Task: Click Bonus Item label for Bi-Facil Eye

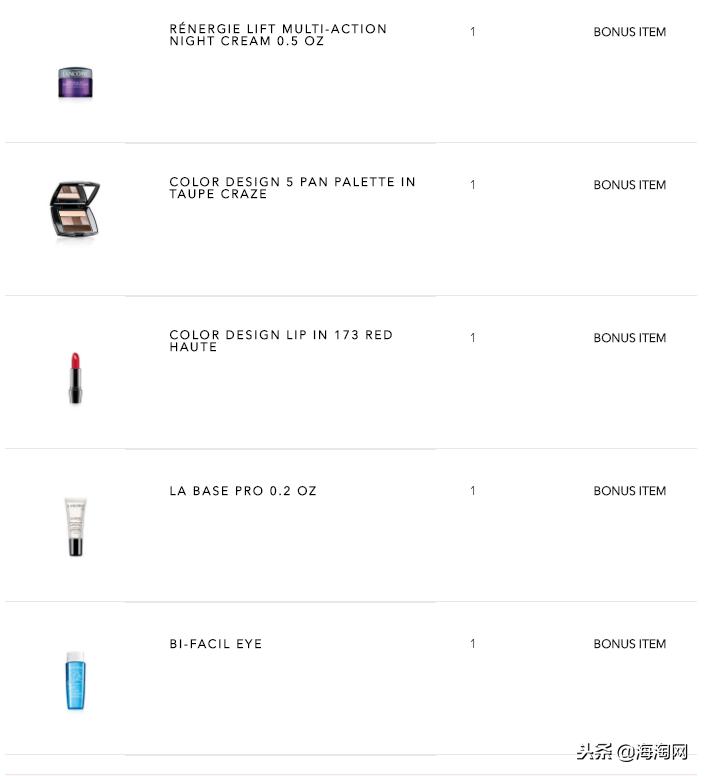Action: (x=629, y=644)
